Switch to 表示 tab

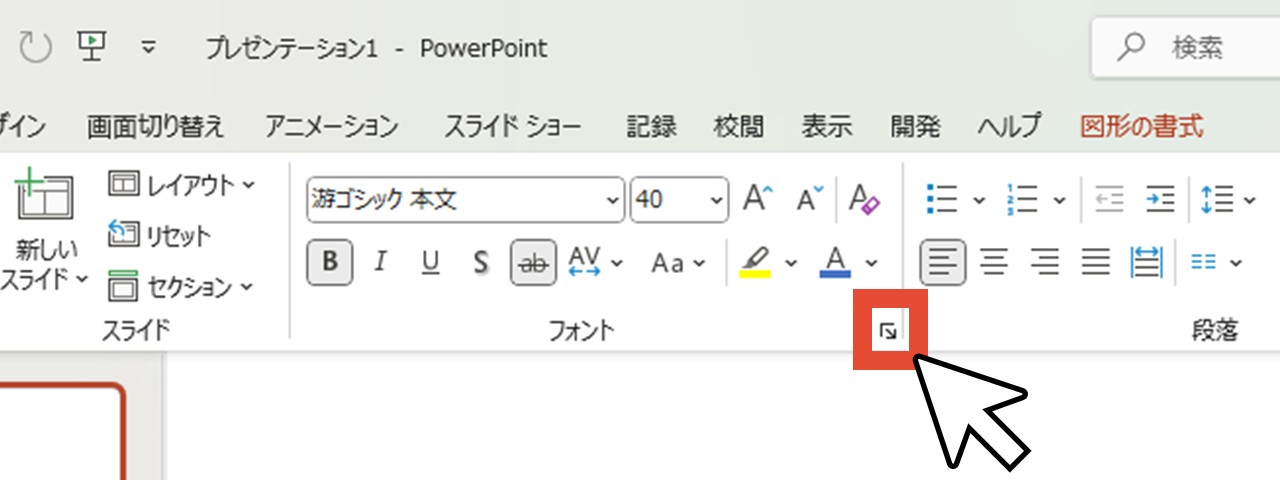click(x=827, y=127)
